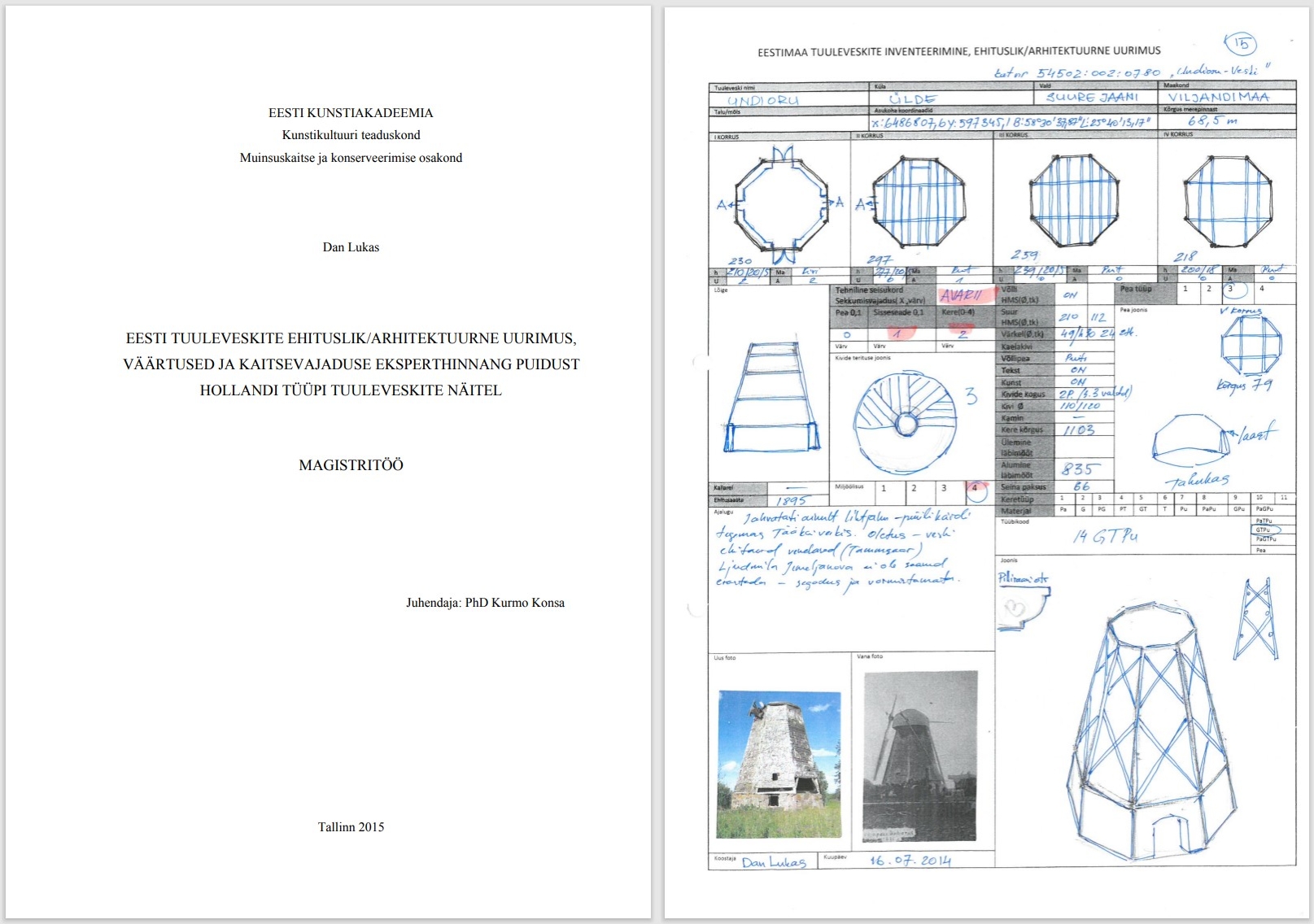
Task: Select the circled page number 15
Action: coord(1241,44)
